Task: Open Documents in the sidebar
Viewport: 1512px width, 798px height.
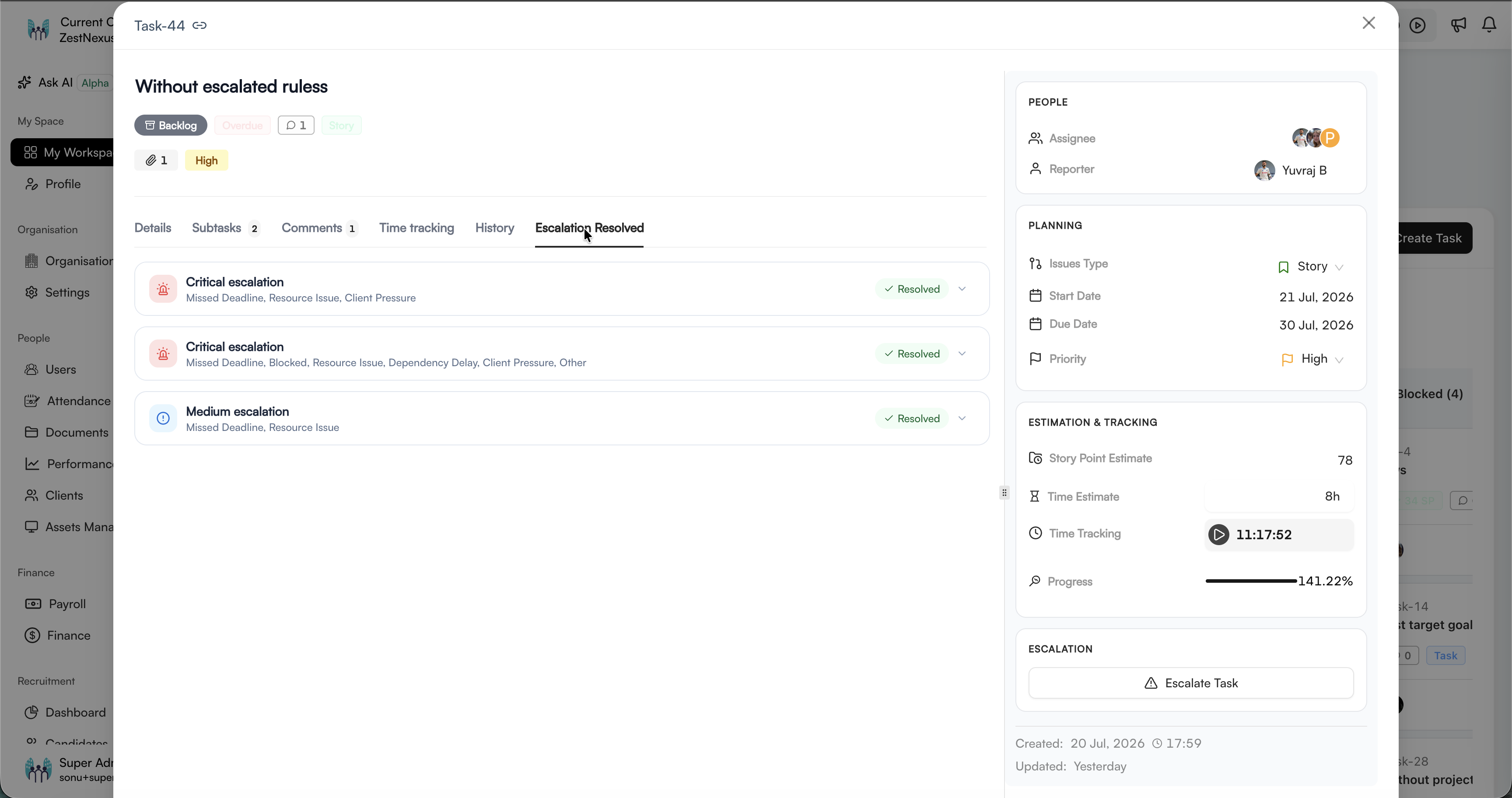Action: point(66,432)
